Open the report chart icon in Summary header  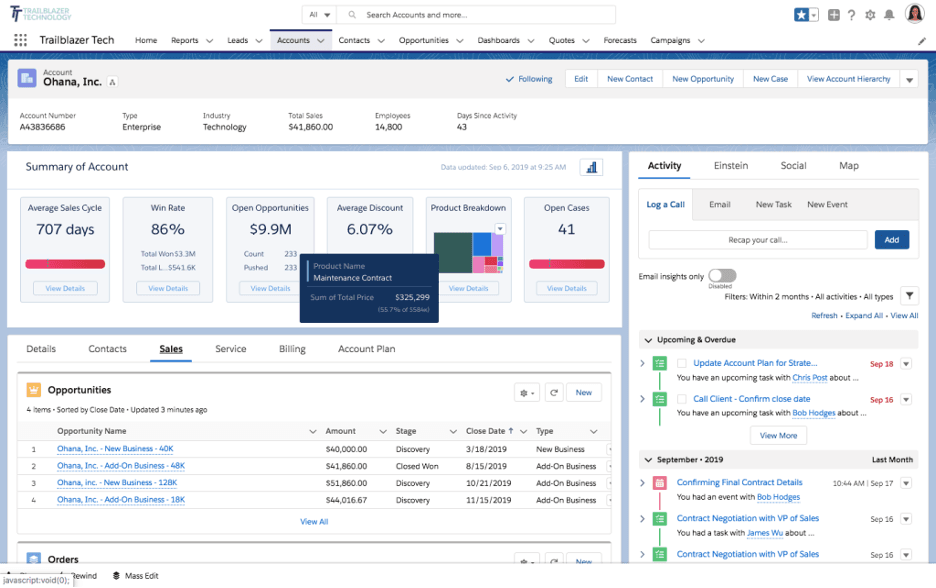coord(591,167)
